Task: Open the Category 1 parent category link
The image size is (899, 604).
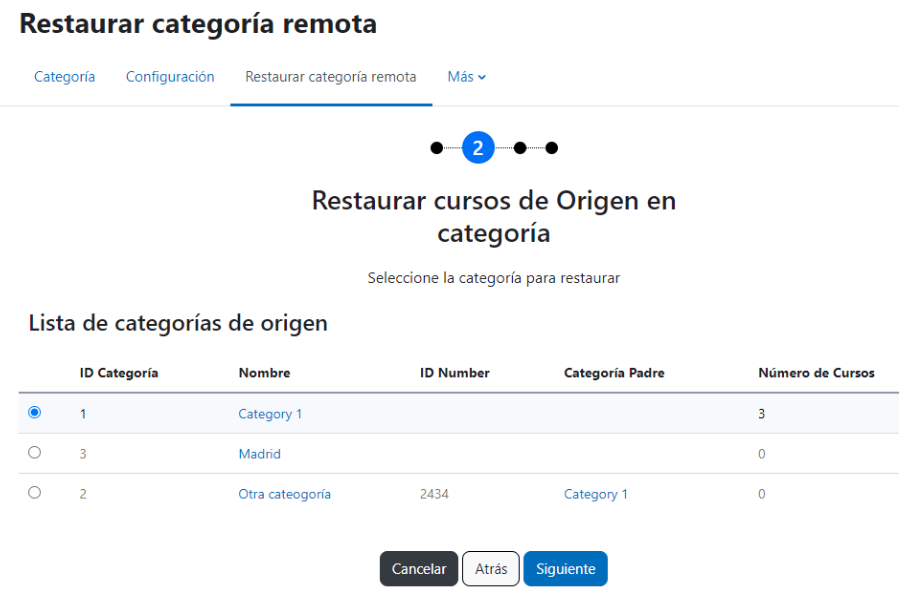Action: 596,494
